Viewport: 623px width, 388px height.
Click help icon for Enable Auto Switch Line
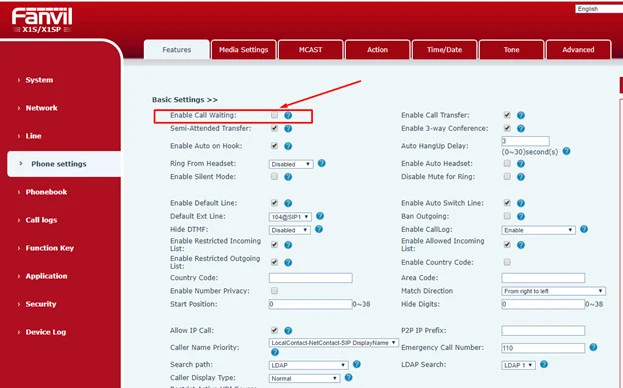click(x=521, y=203)
